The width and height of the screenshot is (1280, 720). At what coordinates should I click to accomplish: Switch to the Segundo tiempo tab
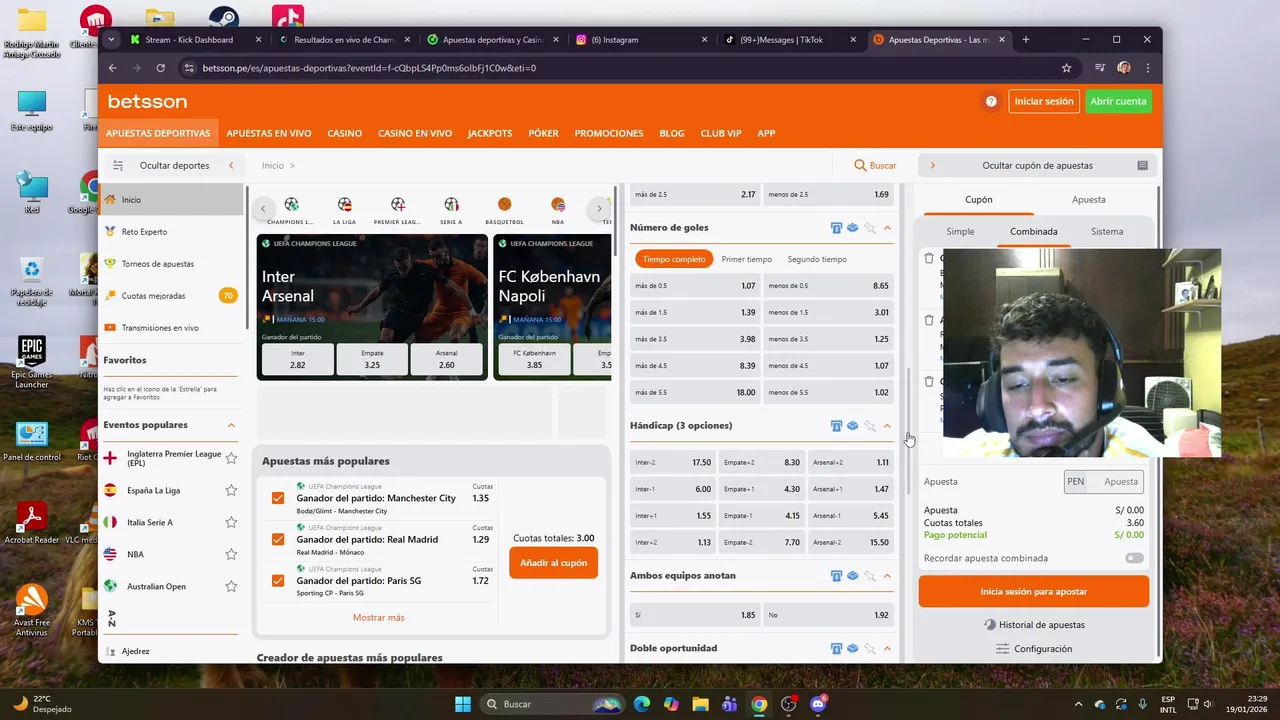pyautogui.click(x=817, y=259)
